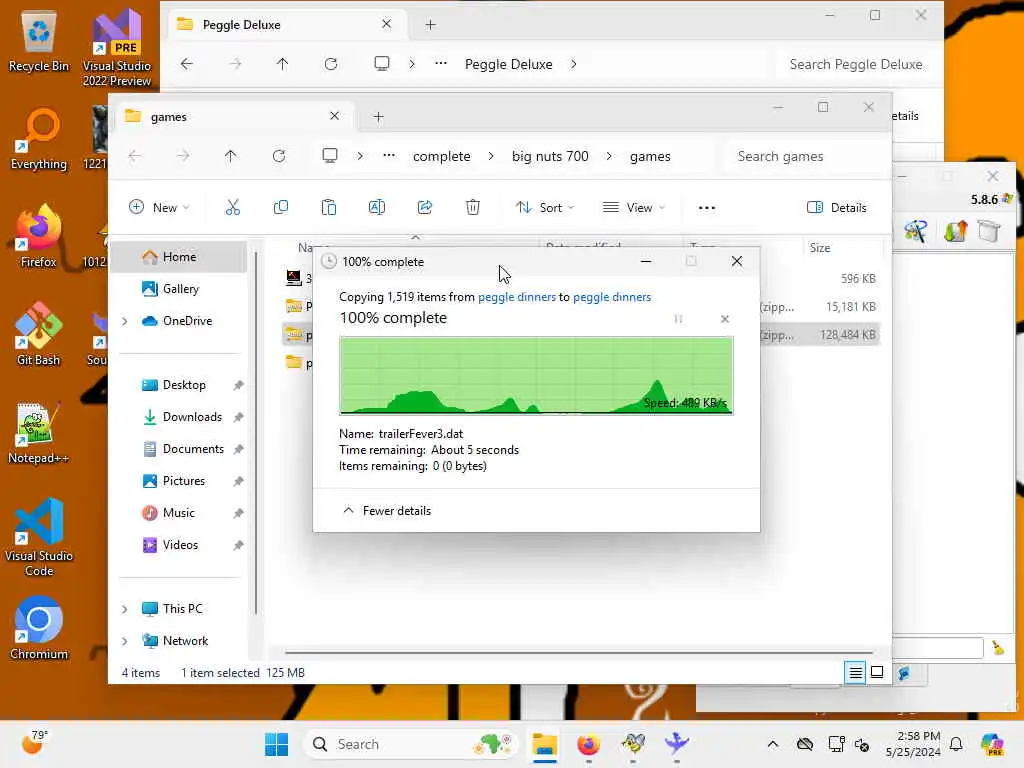Viewport: 1024px width, 768px height.
Task: Click the Share icon in games toolbar
Action: click(x=424, y=208)
